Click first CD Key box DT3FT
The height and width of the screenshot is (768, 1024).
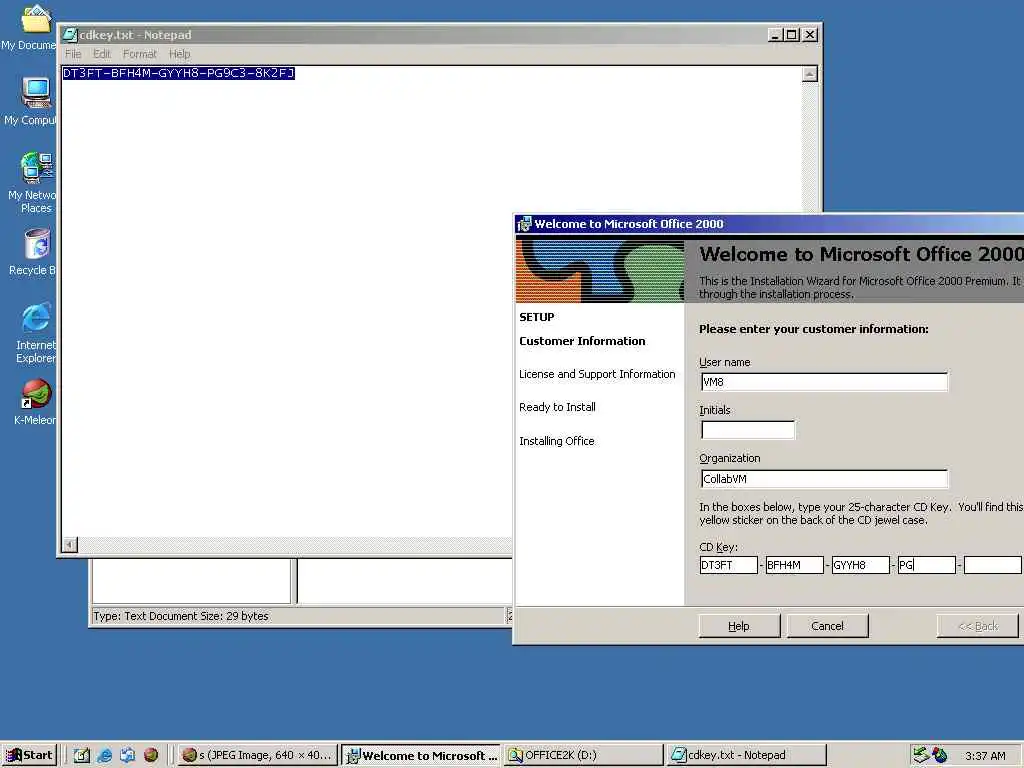click(x=728, y=565)
